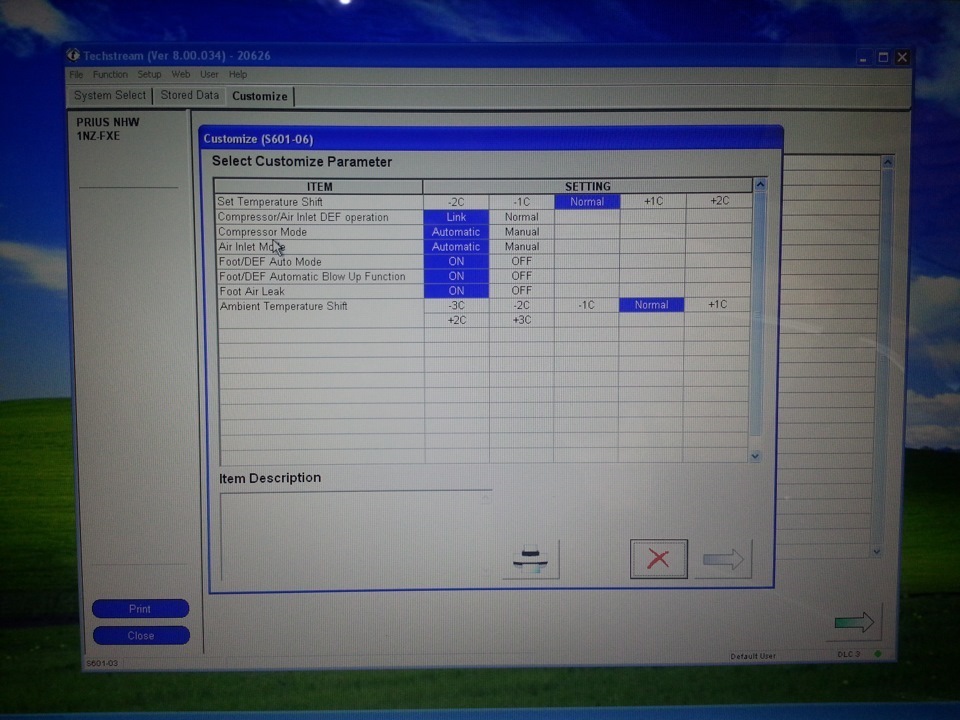This screenshot has width=960, height=720.
Task: Turn Foot/DEF Auto Mode ON
Action: (x=456, y=261)
